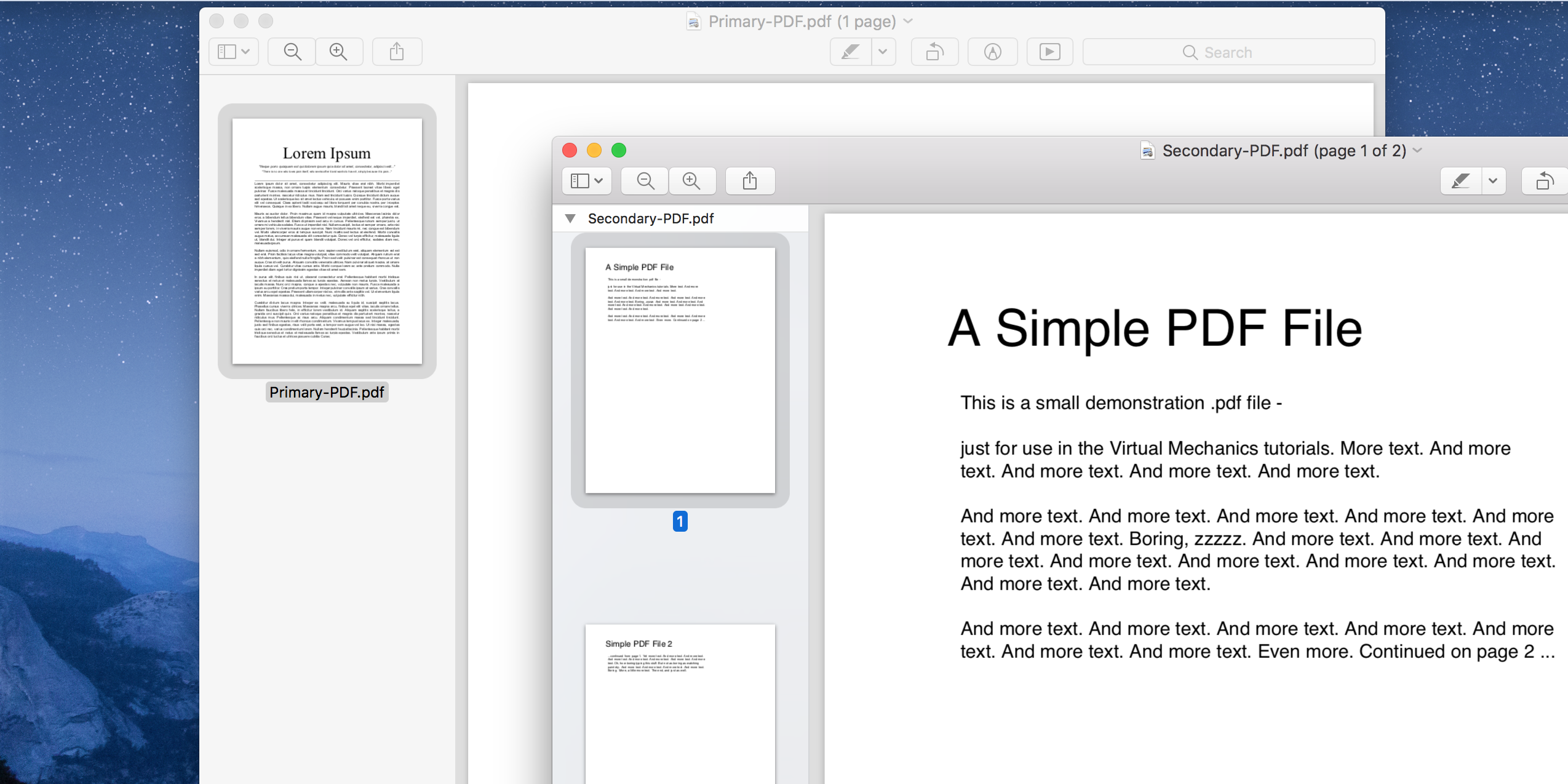This screenshot has height=784, width=1568.
Task: Select the Simple PDF File 2 thumbnail
Action: pos(681,700)
